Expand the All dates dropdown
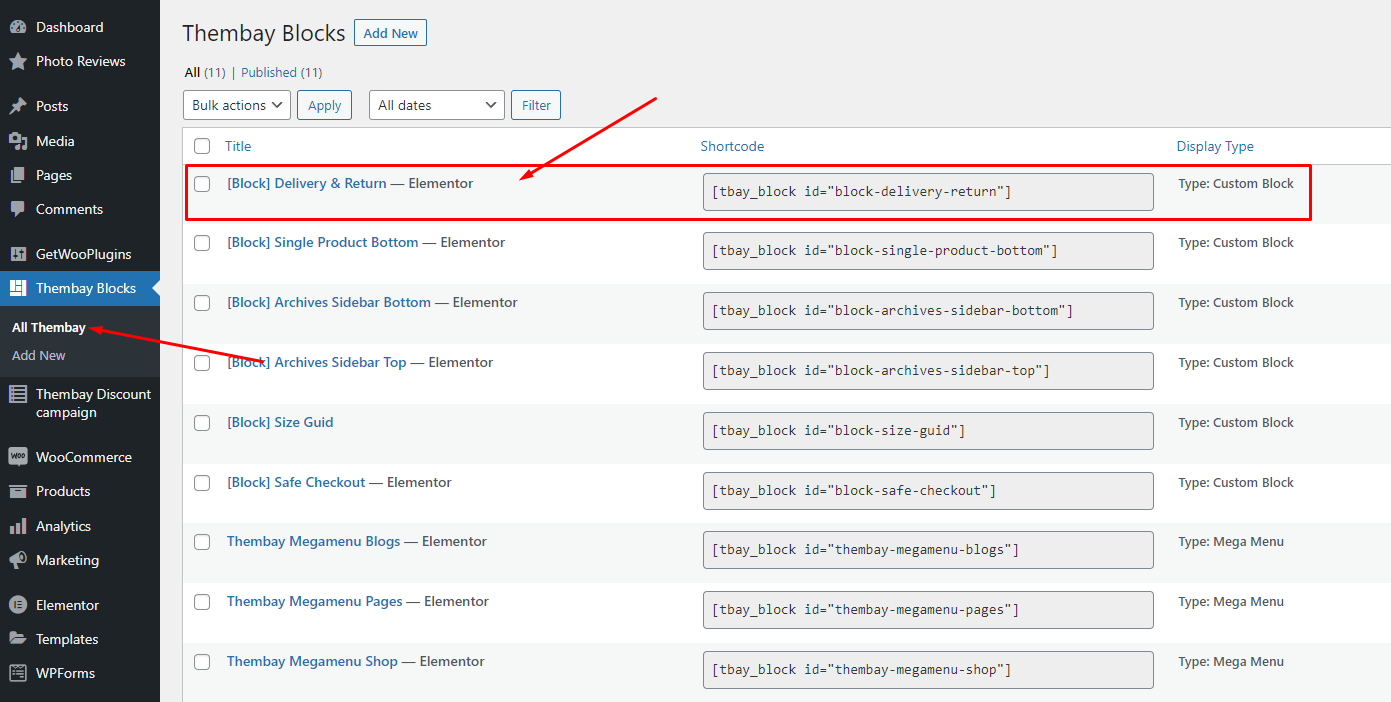 [437, 105]
